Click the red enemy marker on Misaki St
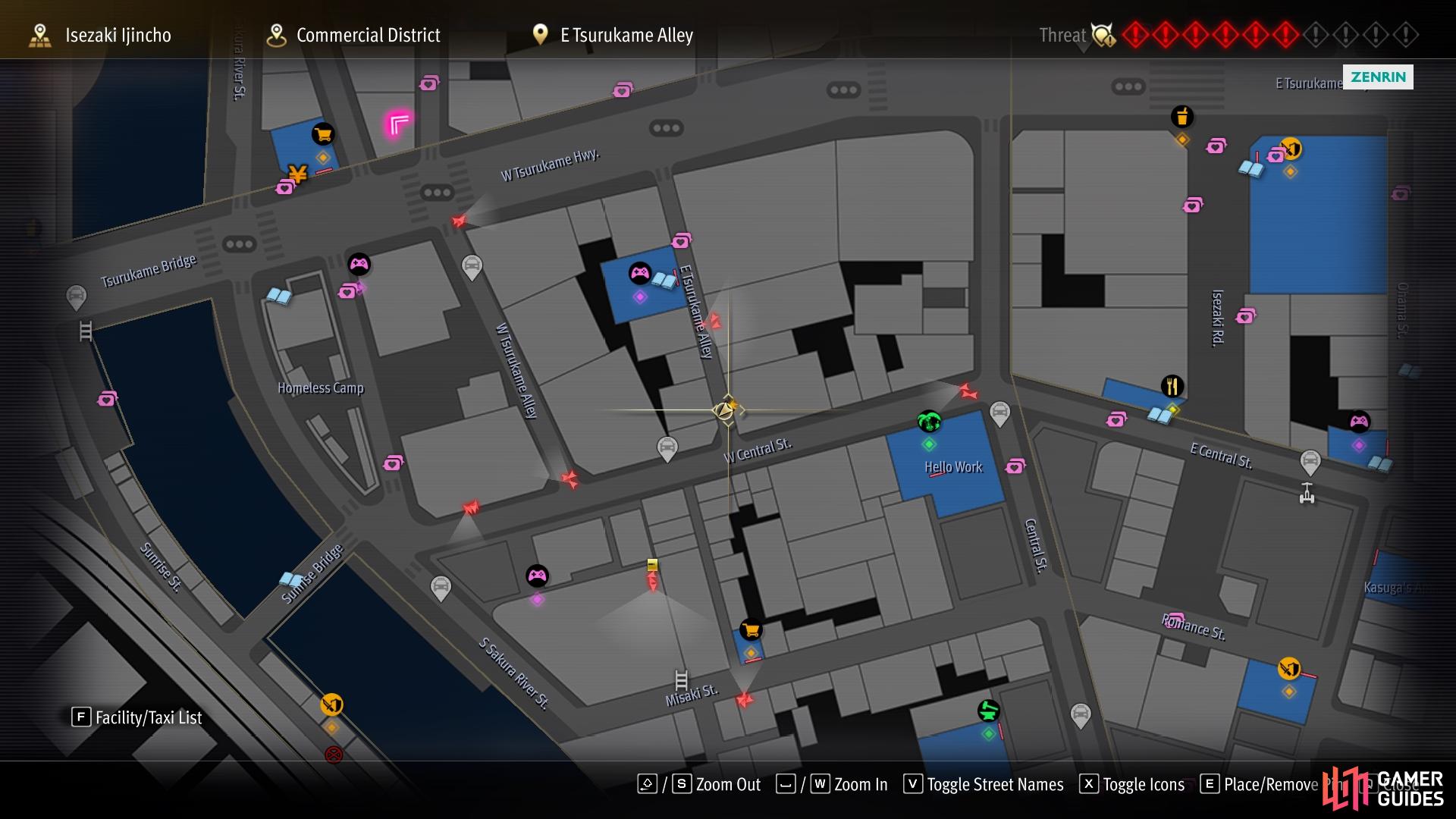1456x819 pixels. (745, 699)
